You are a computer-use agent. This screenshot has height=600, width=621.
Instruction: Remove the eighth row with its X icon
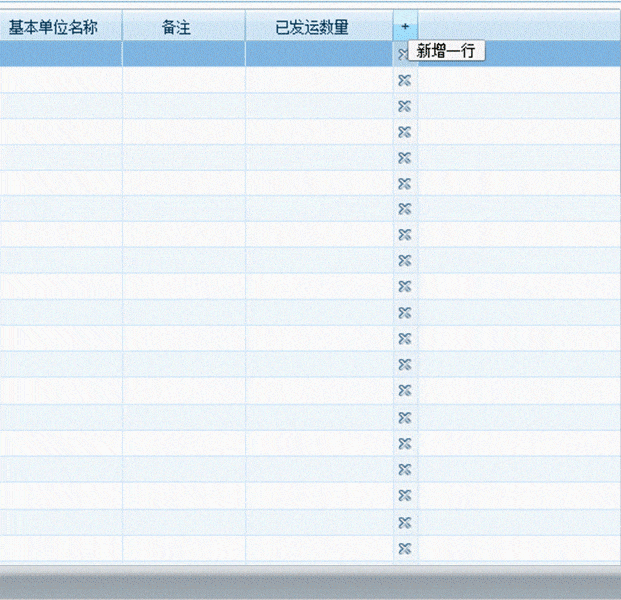coord(404,234)
